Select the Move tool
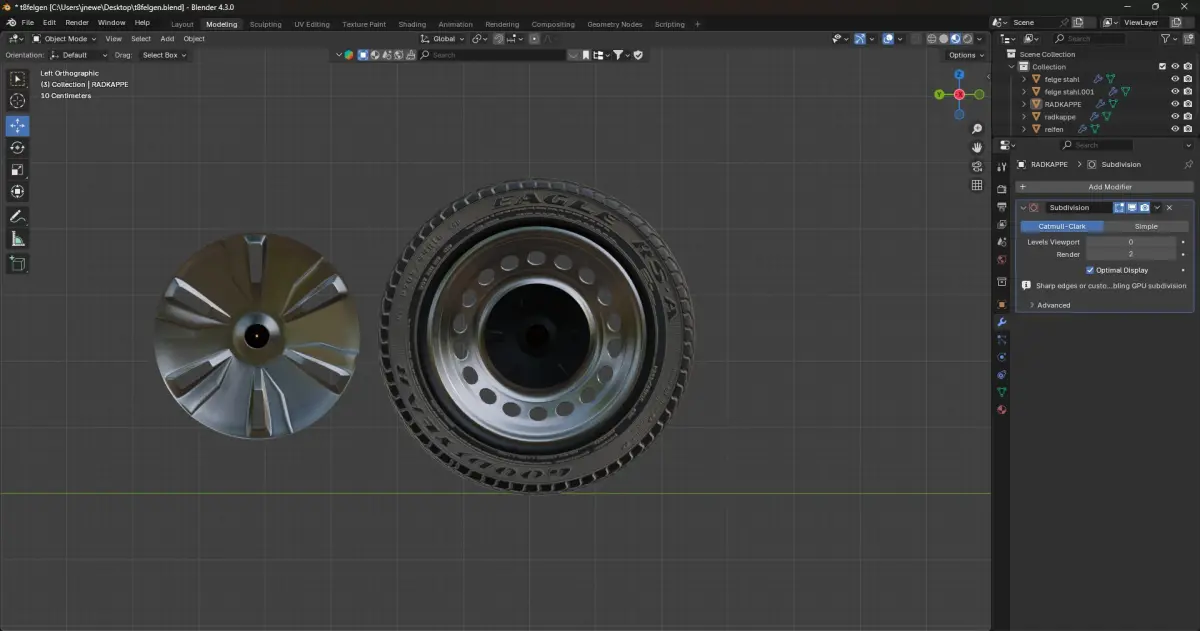Screen dimensions: 1200x631 pos(18,126)
